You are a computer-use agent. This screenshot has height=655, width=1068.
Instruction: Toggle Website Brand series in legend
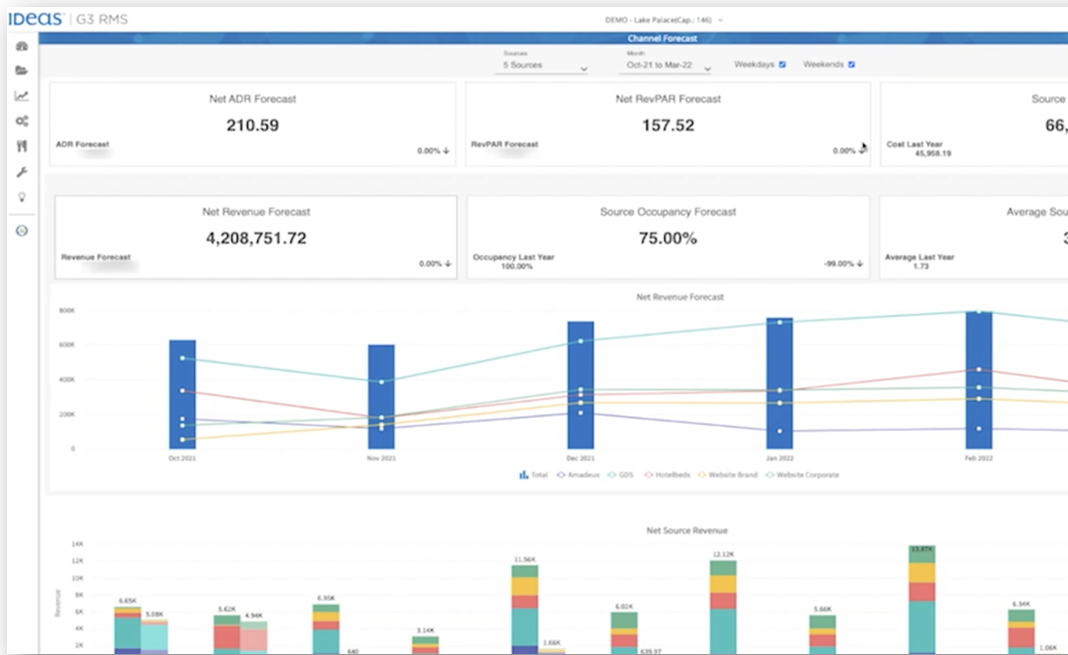coord(727,475)
